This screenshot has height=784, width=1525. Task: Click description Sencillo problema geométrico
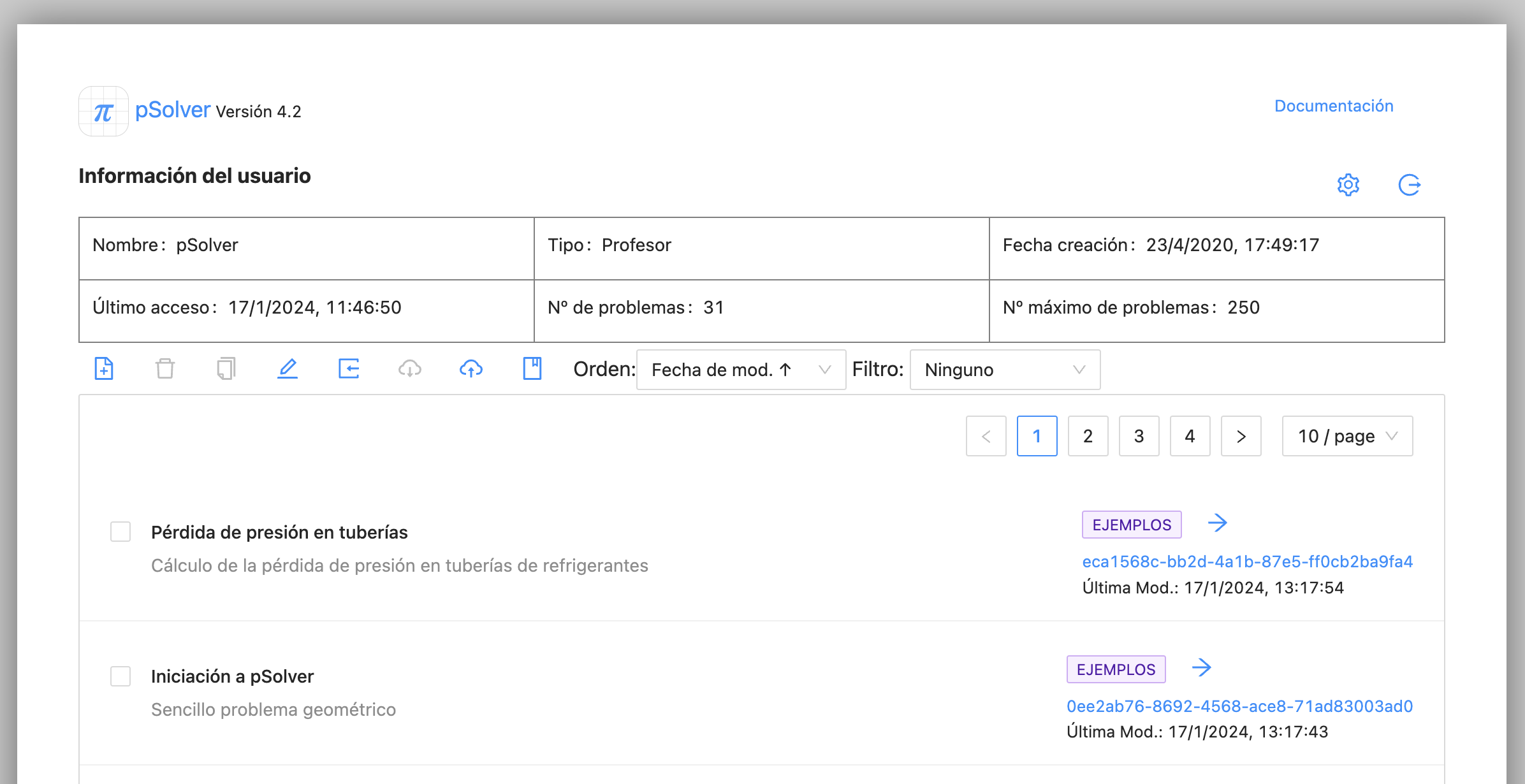[274, 709]
